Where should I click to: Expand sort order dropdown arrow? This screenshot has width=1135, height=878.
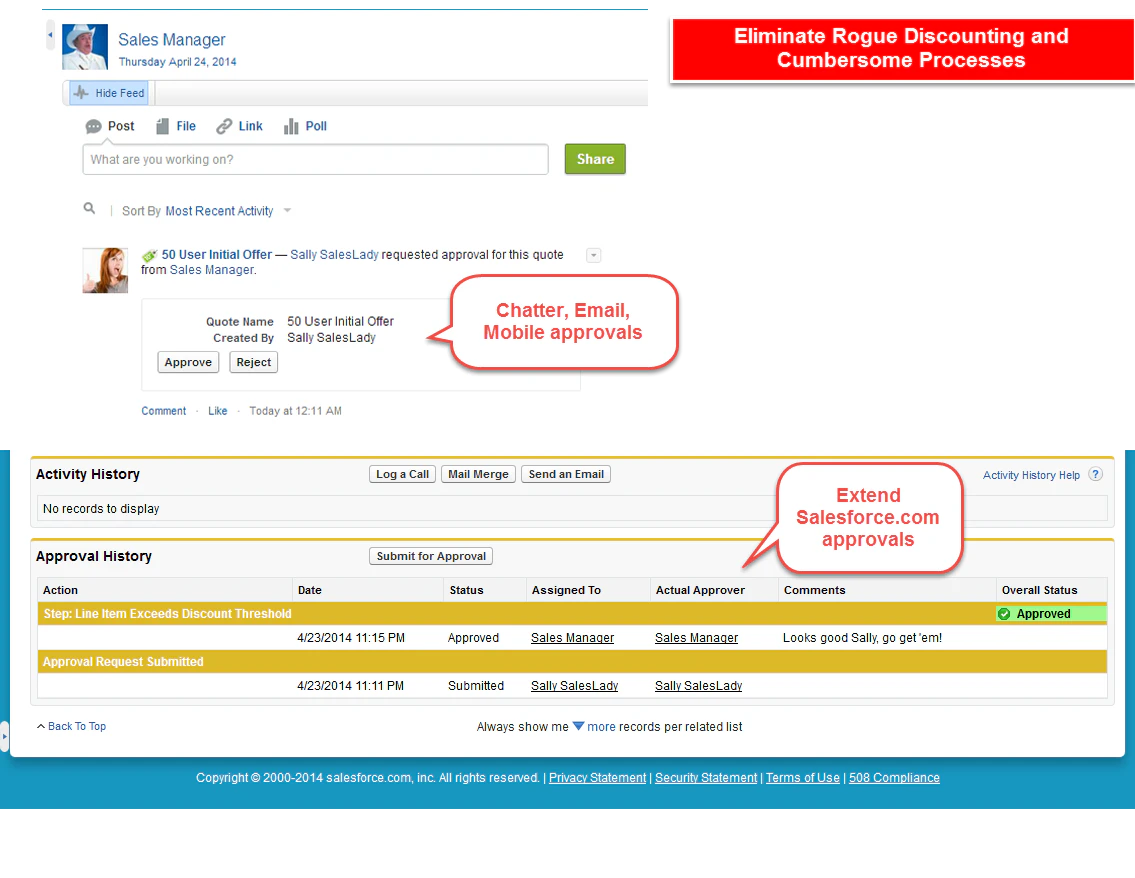(x=287, y=211)
